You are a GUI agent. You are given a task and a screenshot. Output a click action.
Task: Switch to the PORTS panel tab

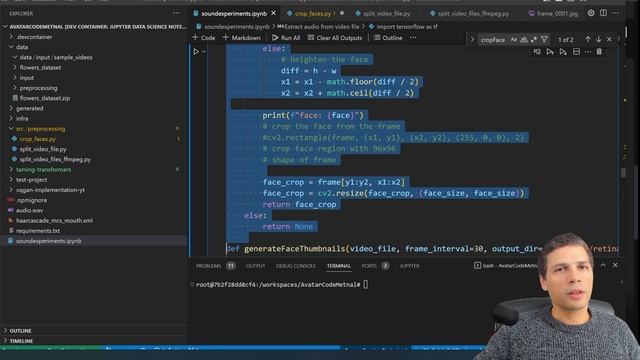click(x=375, y=266)
